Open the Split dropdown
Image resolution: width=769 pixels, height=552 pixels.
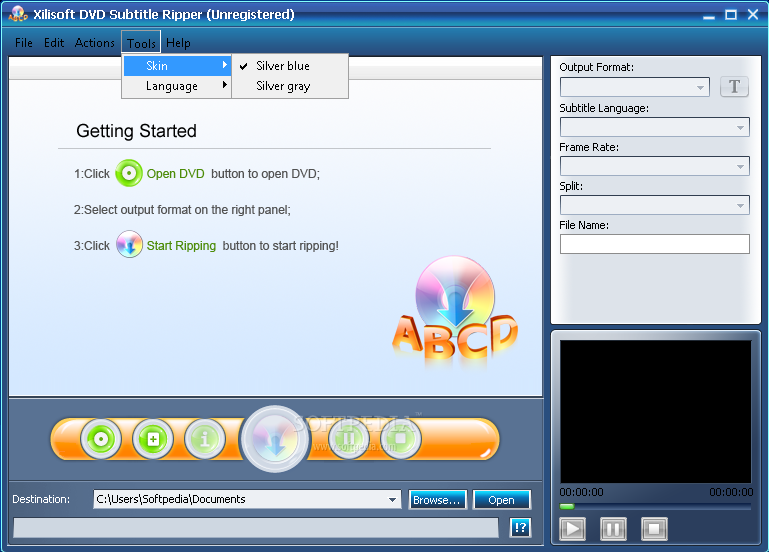[x=655, y=205]
